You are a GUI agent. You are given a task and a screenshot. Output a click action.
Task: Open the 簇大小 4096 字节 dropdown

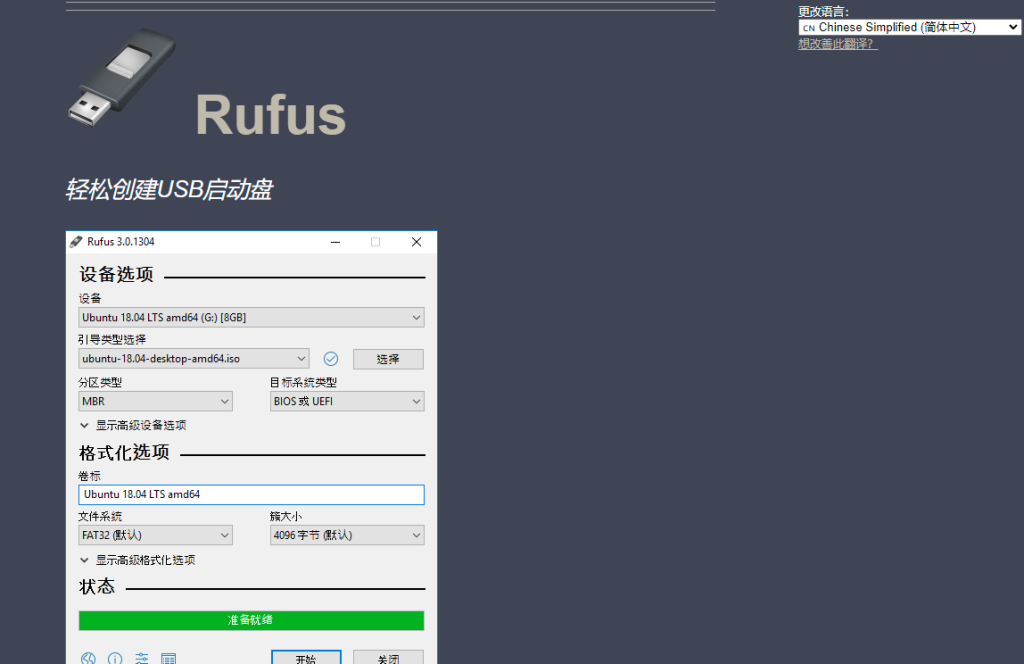pos(347,535)
